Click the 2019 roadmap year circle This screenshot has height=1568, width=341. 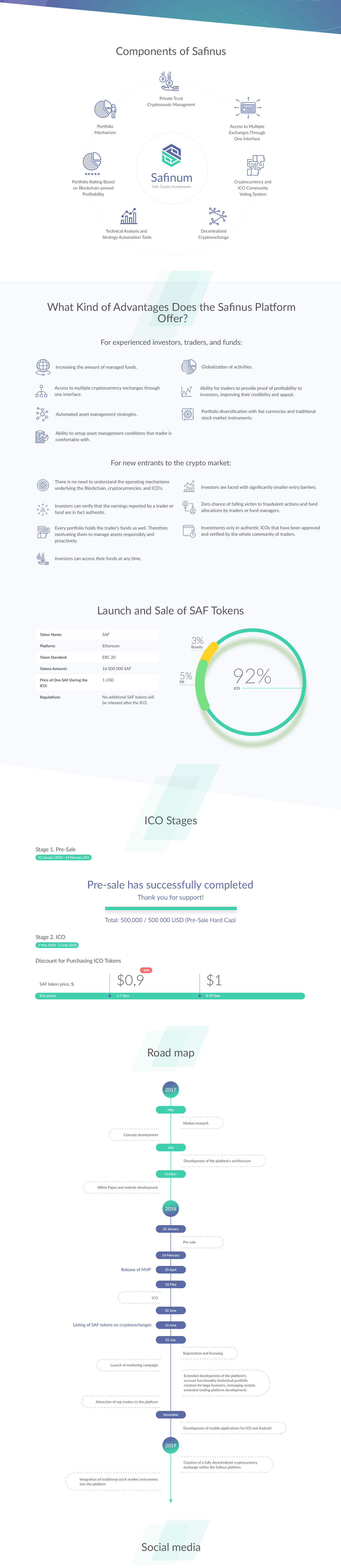[171, 1445]
